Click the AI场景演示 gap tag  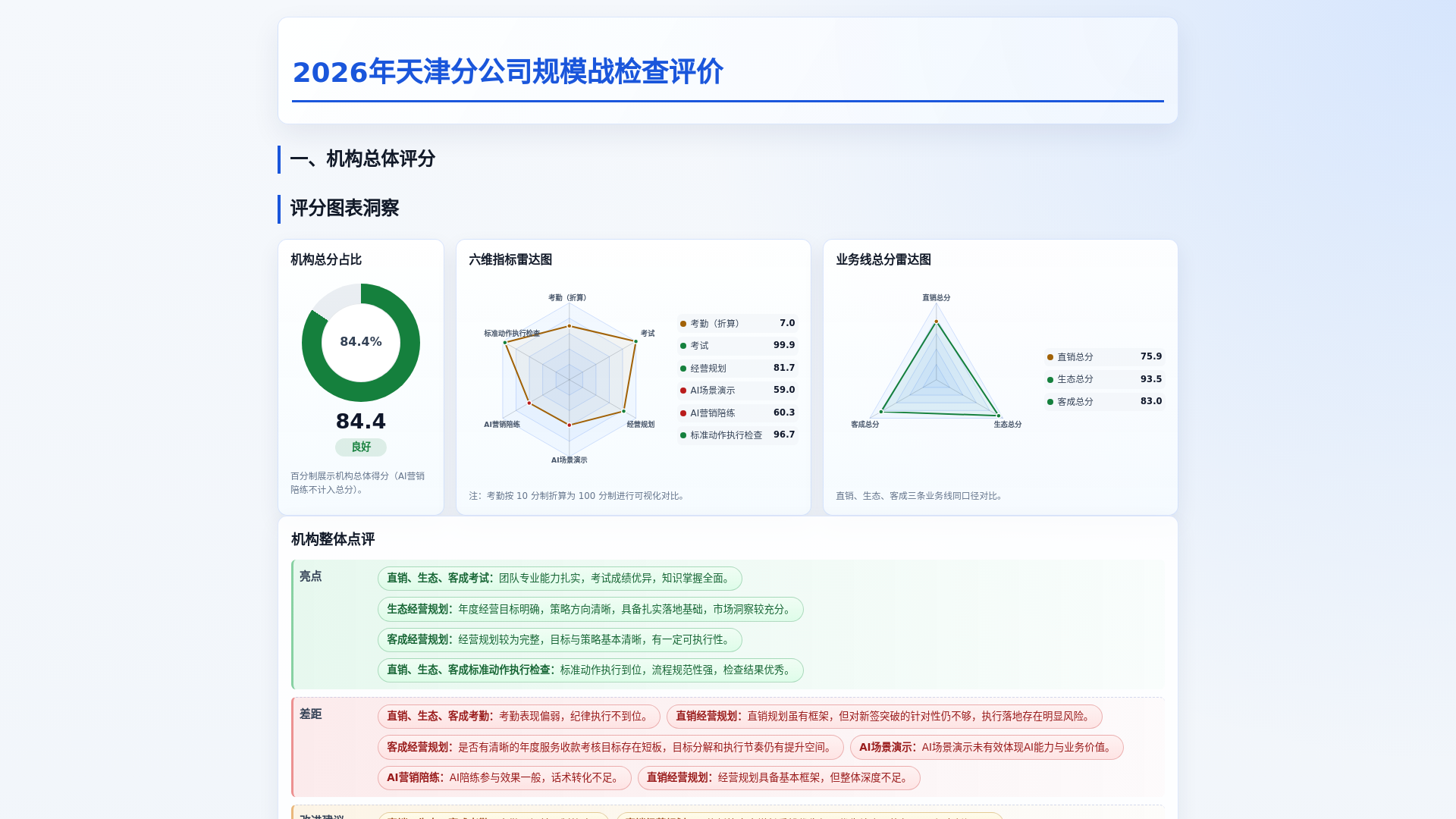pos(987,748)
